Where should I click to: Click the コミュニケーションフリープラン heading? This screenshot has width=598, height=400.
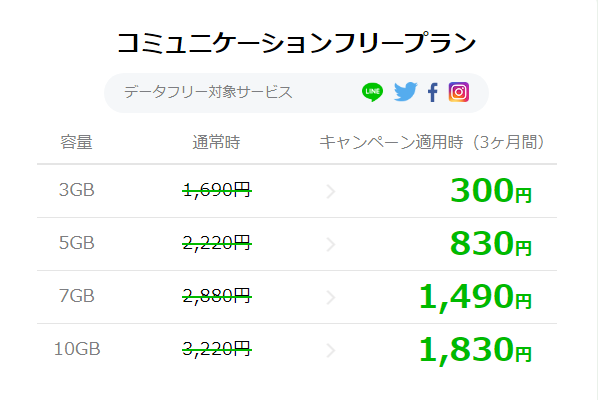[296, 43]
